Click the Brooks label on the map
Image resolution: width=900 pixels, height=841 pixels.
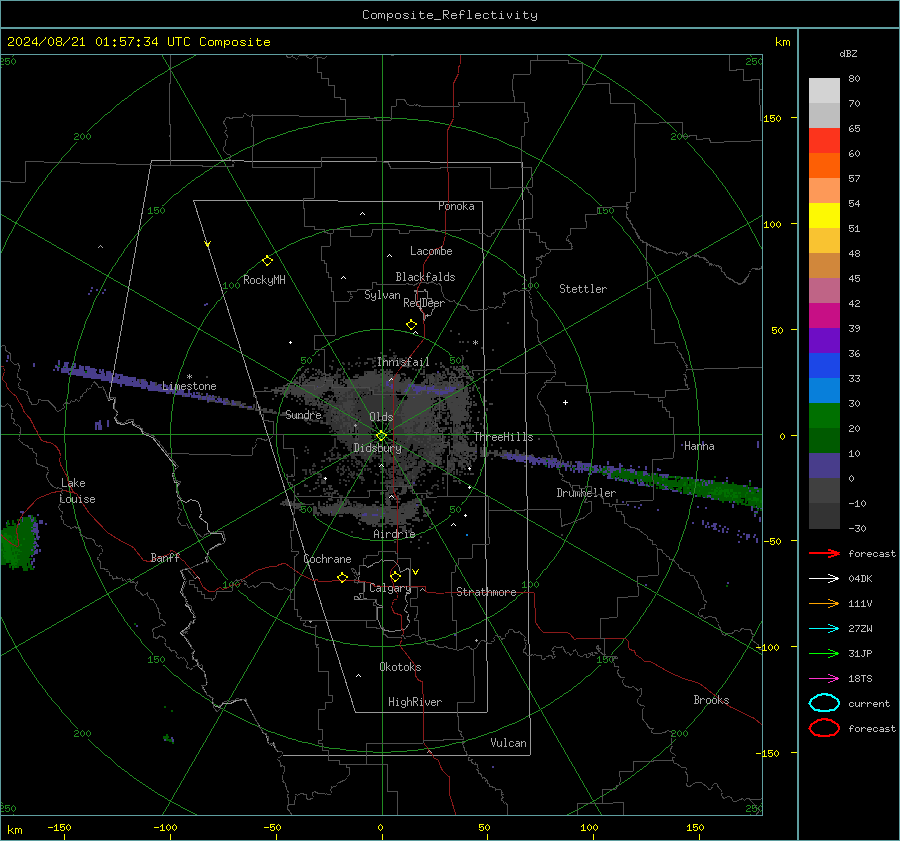711,700
